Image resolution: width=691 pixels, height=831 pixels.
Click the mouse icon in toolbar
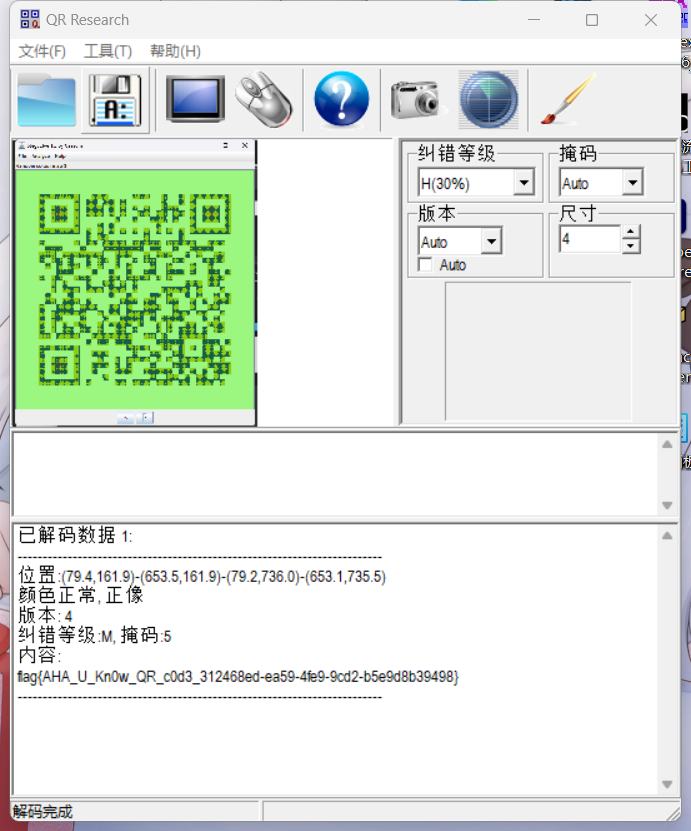tap(264, 100)
